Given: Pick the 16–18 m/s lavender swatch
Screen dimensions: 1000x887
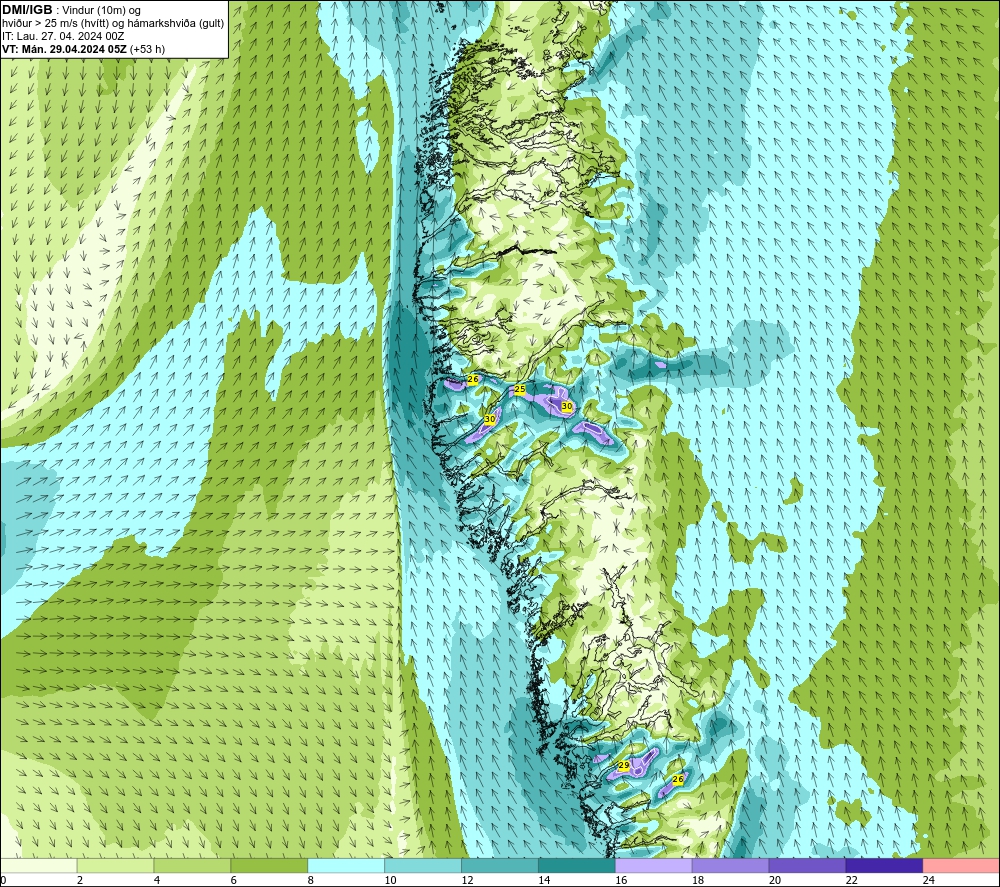Looking at the screenshot, I should point(654,866).
